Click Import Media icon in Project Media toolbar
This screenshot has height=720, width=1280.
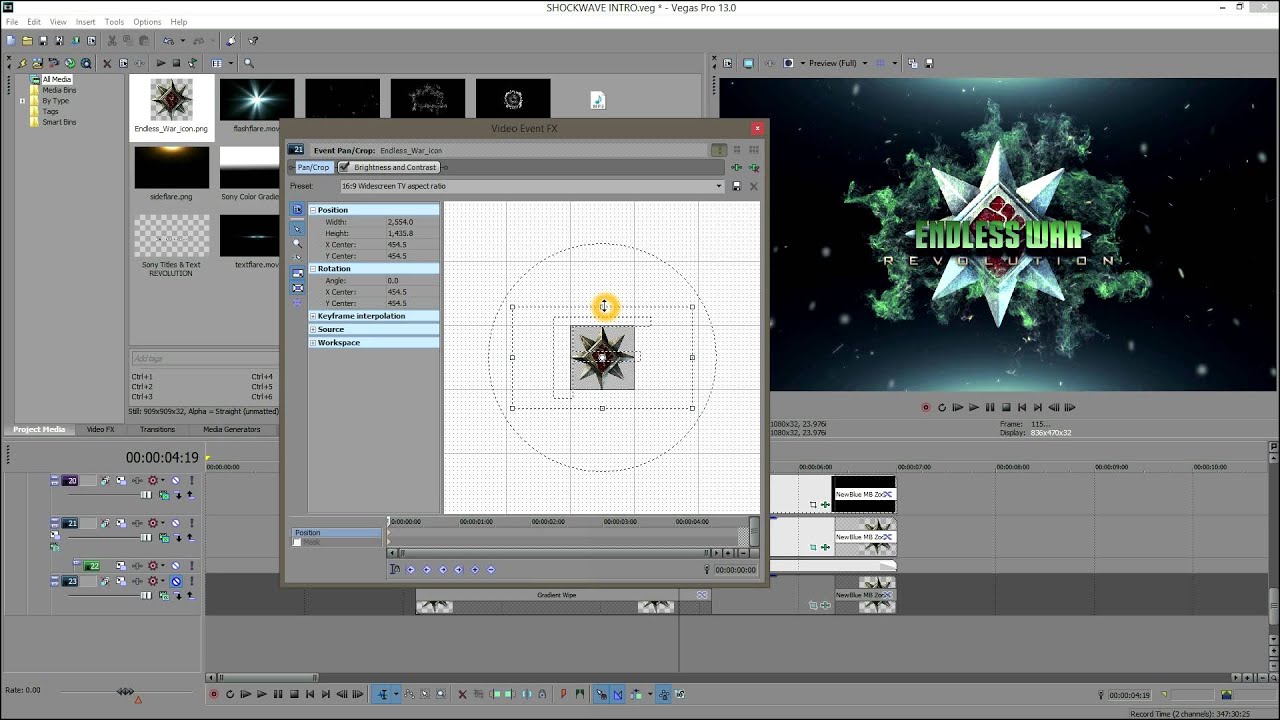click(38, 63)
